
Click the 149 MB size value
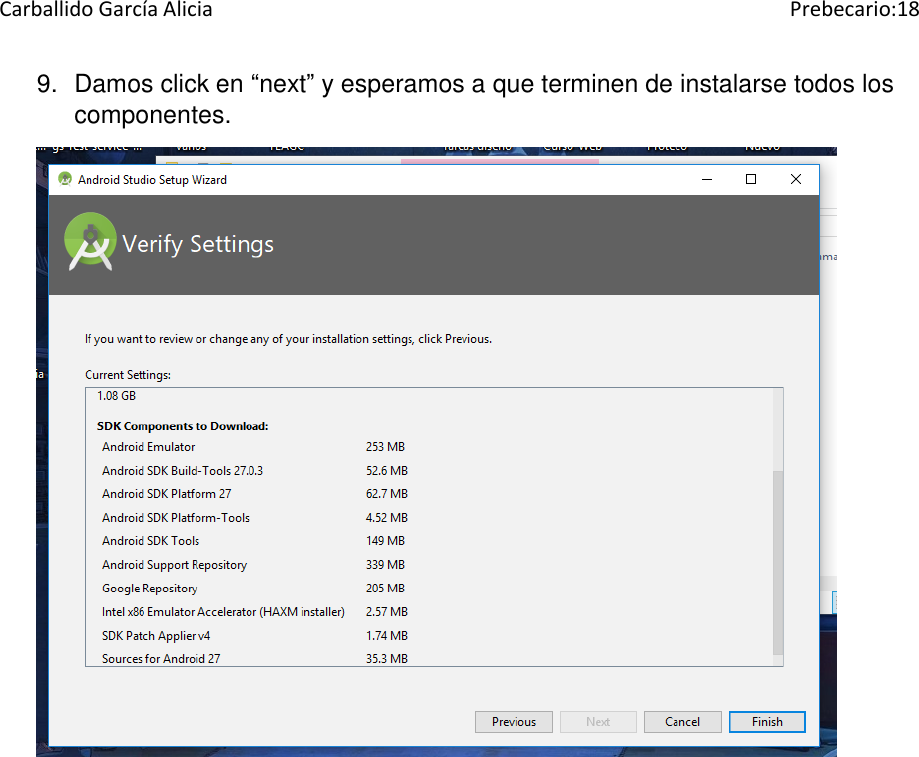point(385,541)
